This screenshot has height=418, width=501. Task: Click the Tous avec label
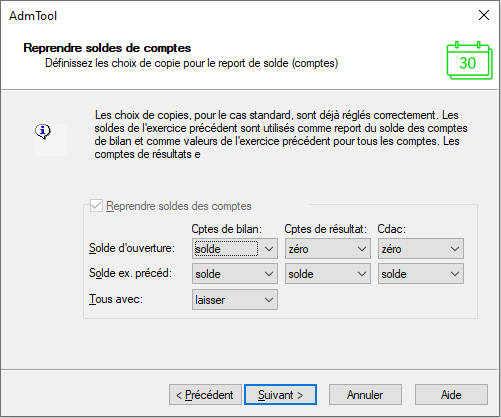click(116, 299)
